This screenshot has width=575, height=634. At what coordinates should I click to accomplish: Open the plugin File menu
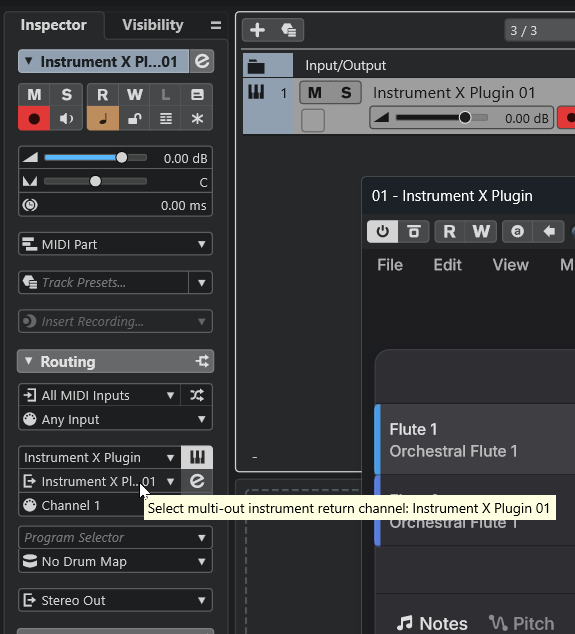390,265
